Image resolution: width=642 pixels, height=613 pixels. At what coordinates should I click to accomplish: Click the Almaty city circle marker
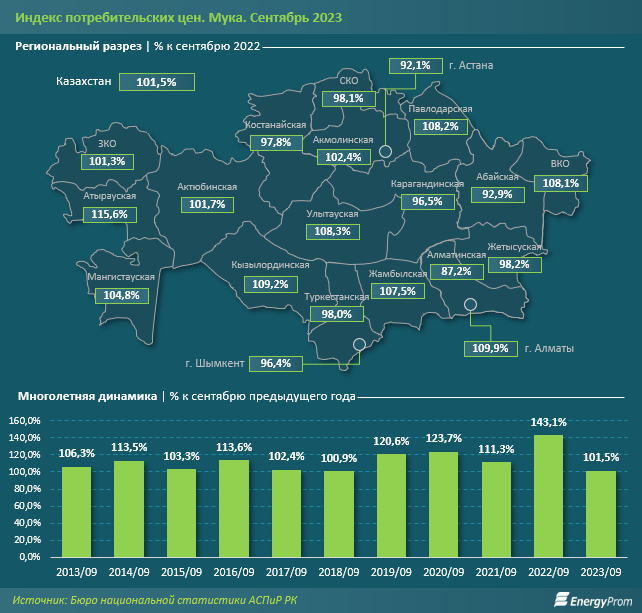(470, 304)
